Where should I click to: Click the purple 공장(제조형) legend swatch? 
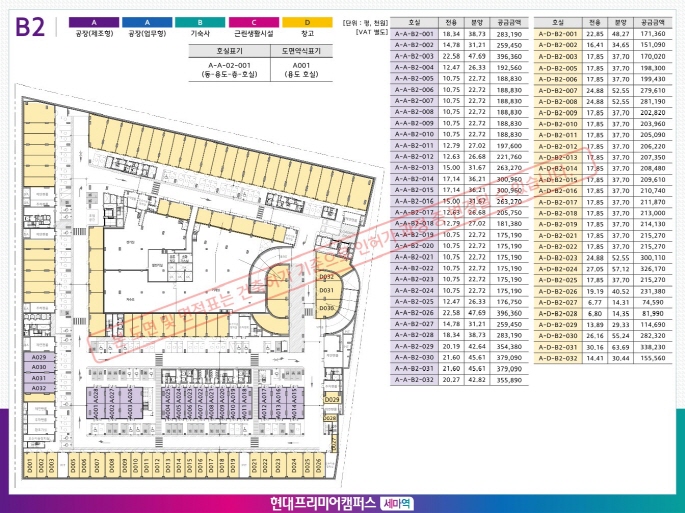point(94,22)
